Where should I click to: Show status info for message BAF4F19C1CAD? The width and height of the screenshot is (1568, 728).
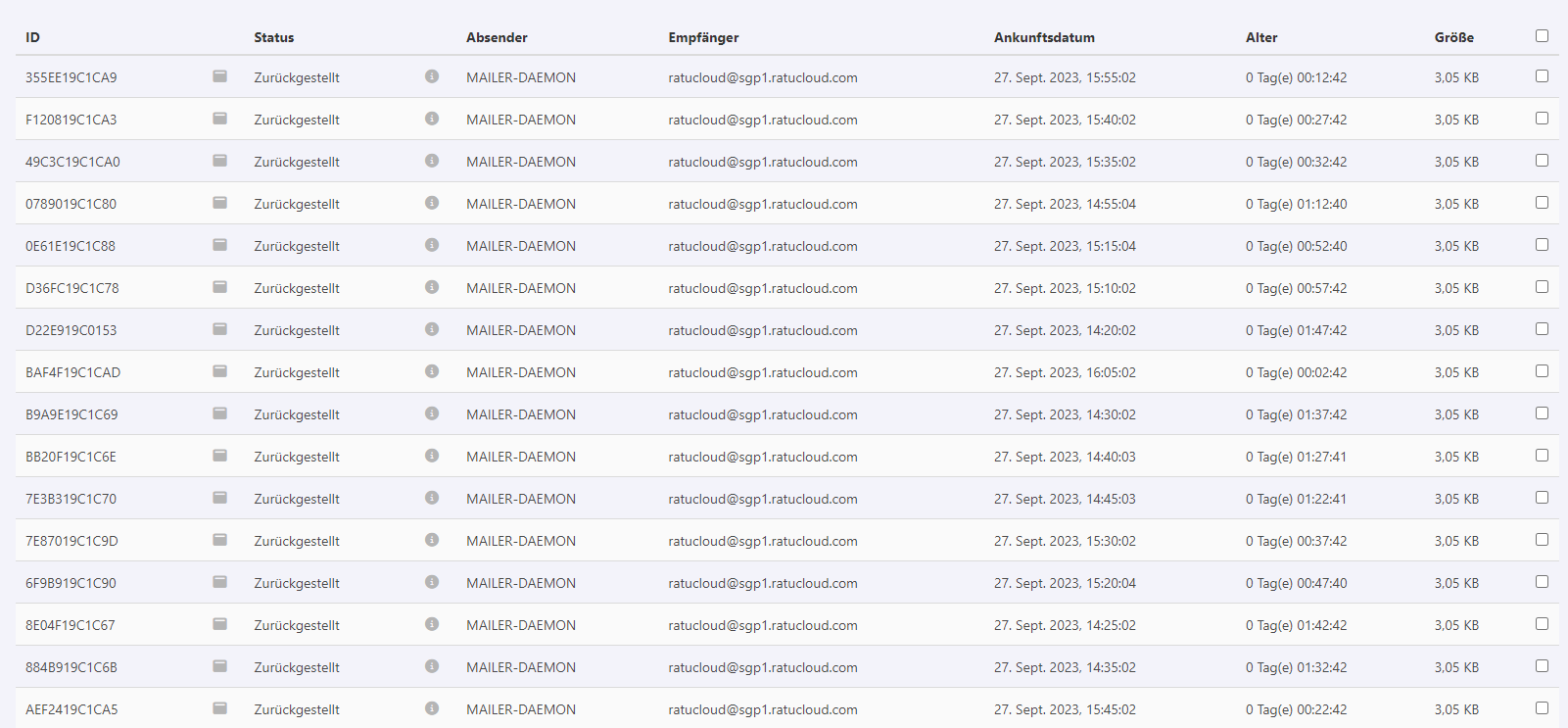432,371
